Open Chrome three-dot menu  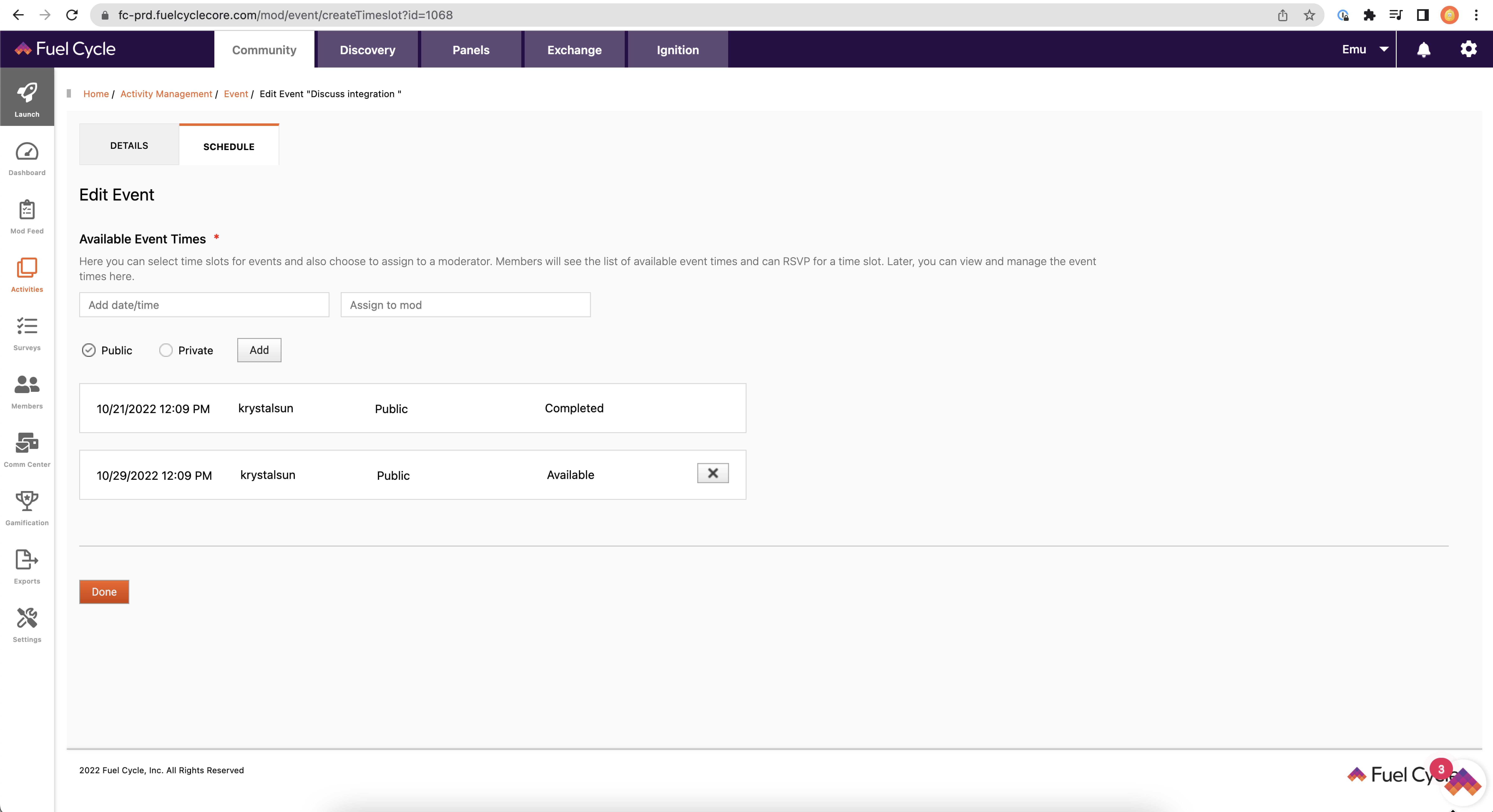click(1476, 15)
